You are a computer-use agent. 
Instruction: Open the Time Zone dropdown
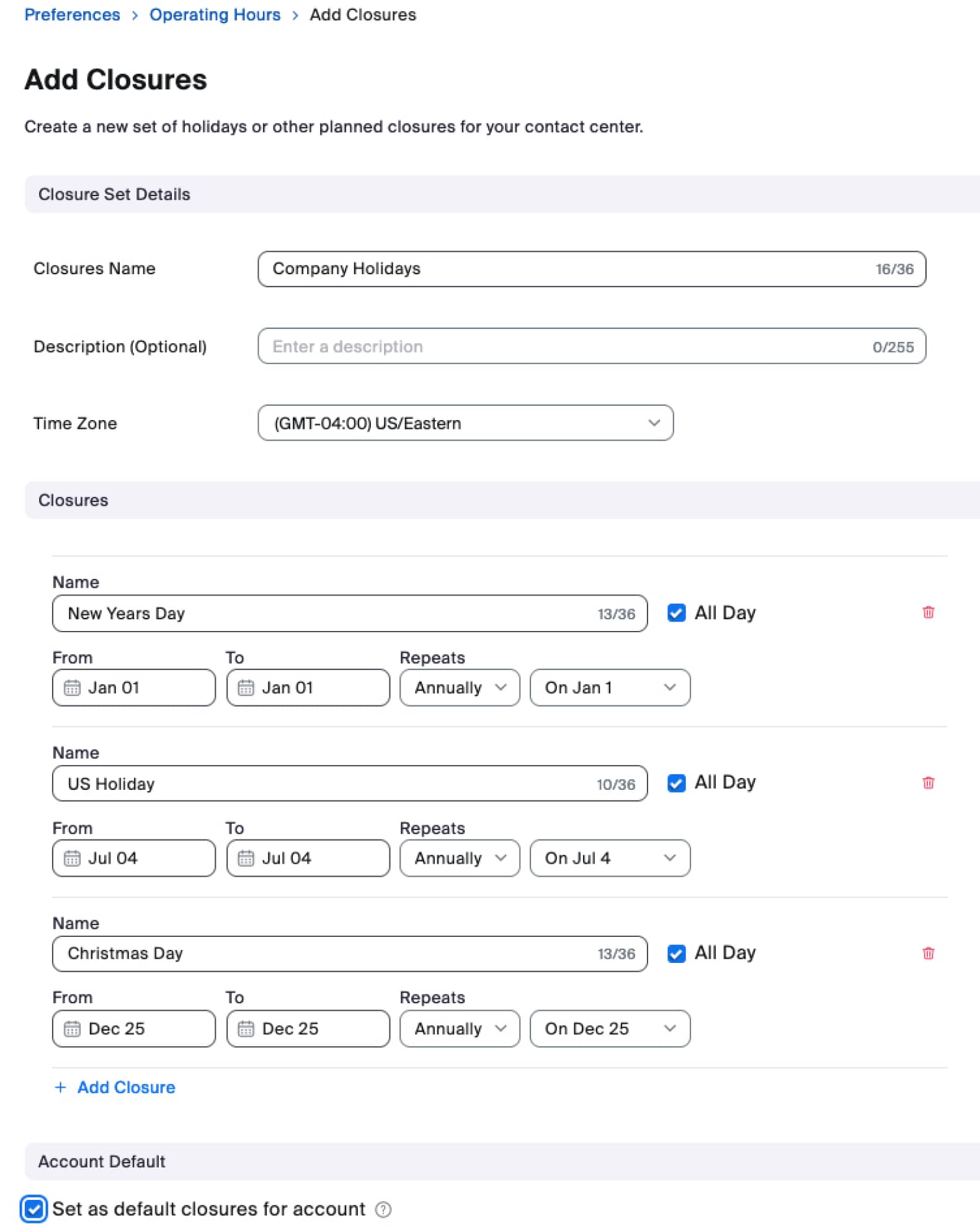click(465, 423)
